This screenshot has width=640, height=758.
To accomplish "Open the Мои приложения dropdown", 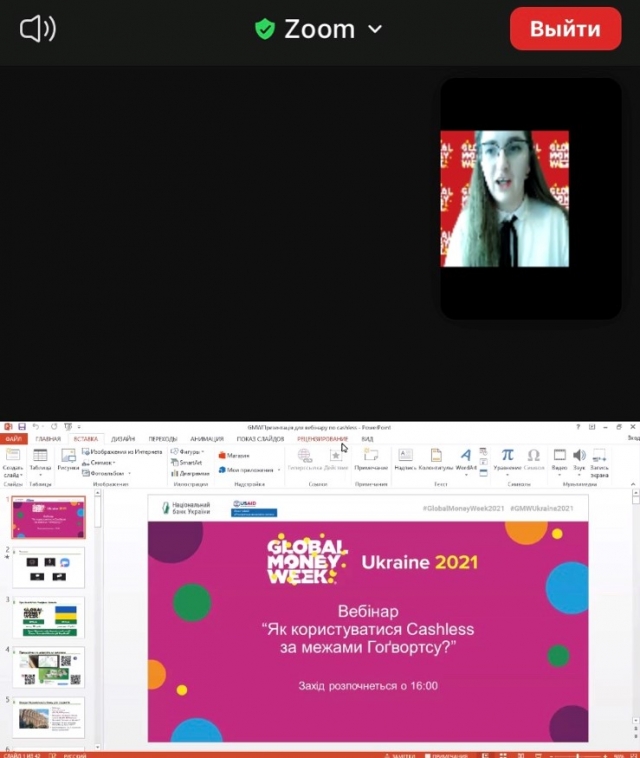I will coord(249,470).
